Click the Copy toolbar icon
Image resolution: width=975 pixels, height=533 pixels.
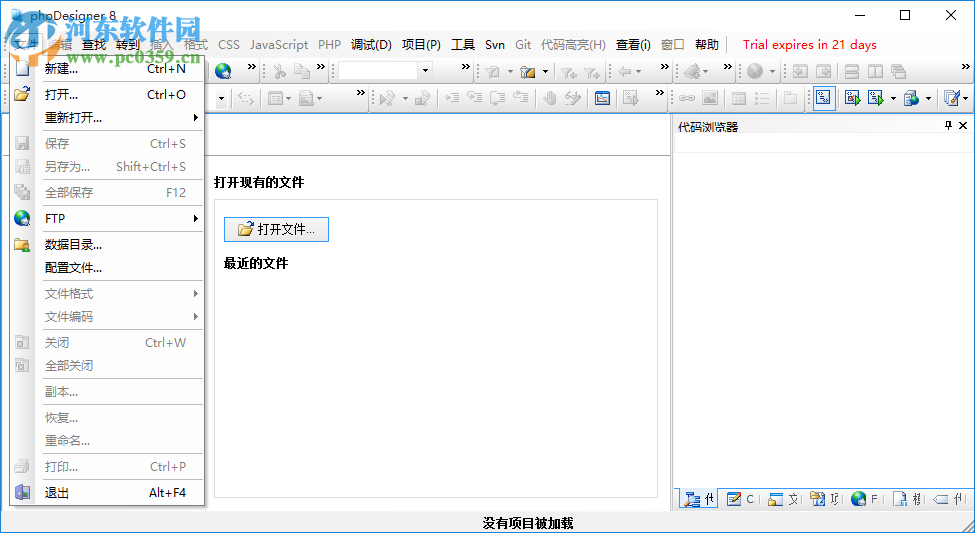(302, 72)
